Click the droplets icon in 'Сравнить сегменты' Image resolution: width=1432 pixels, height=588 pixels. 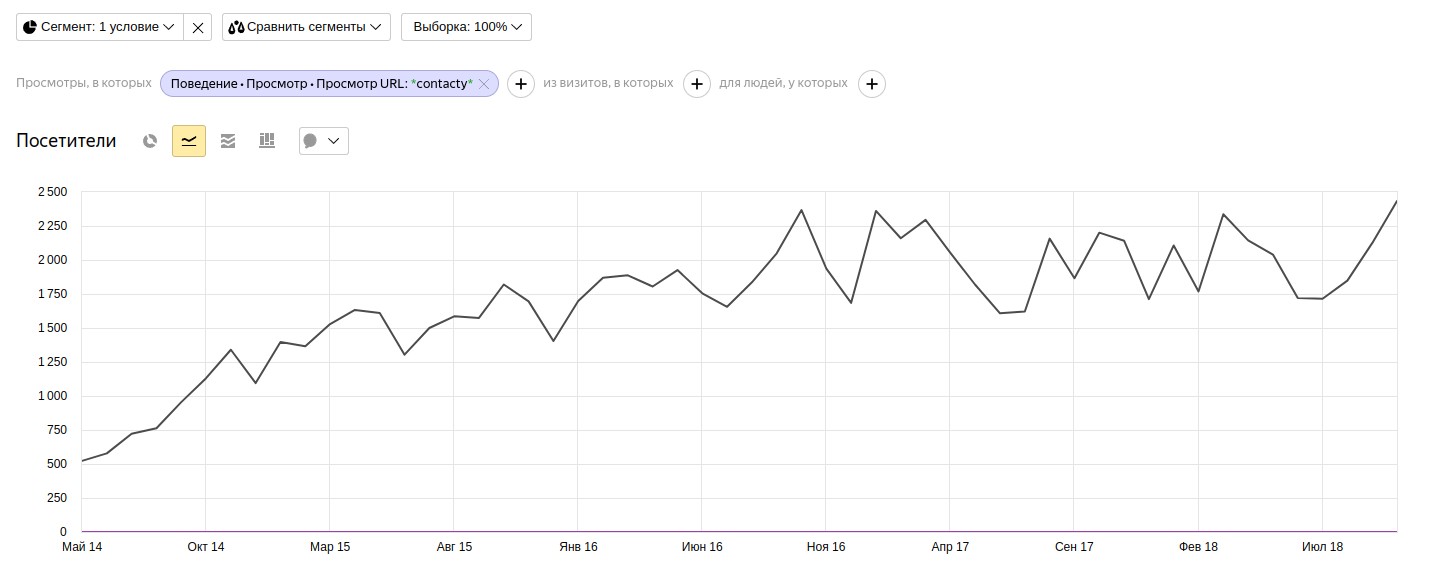click(236, 27)
